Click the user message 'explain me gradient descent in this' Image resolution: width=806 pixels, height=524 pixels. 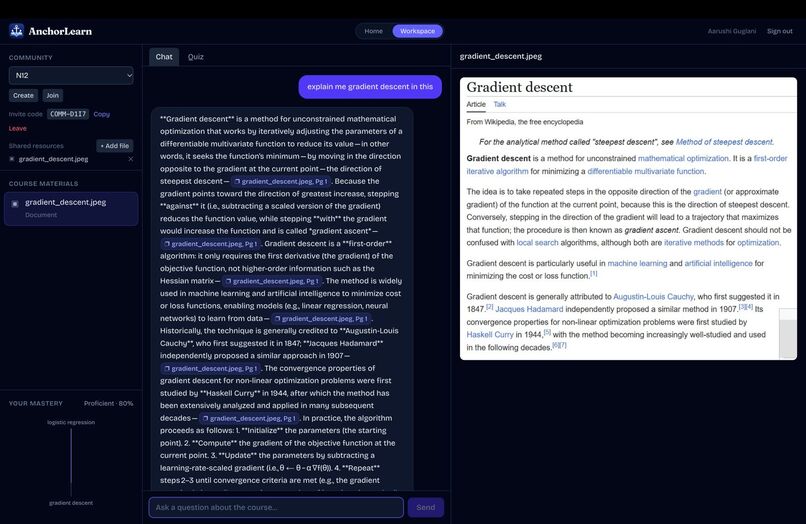pos(370,86)
